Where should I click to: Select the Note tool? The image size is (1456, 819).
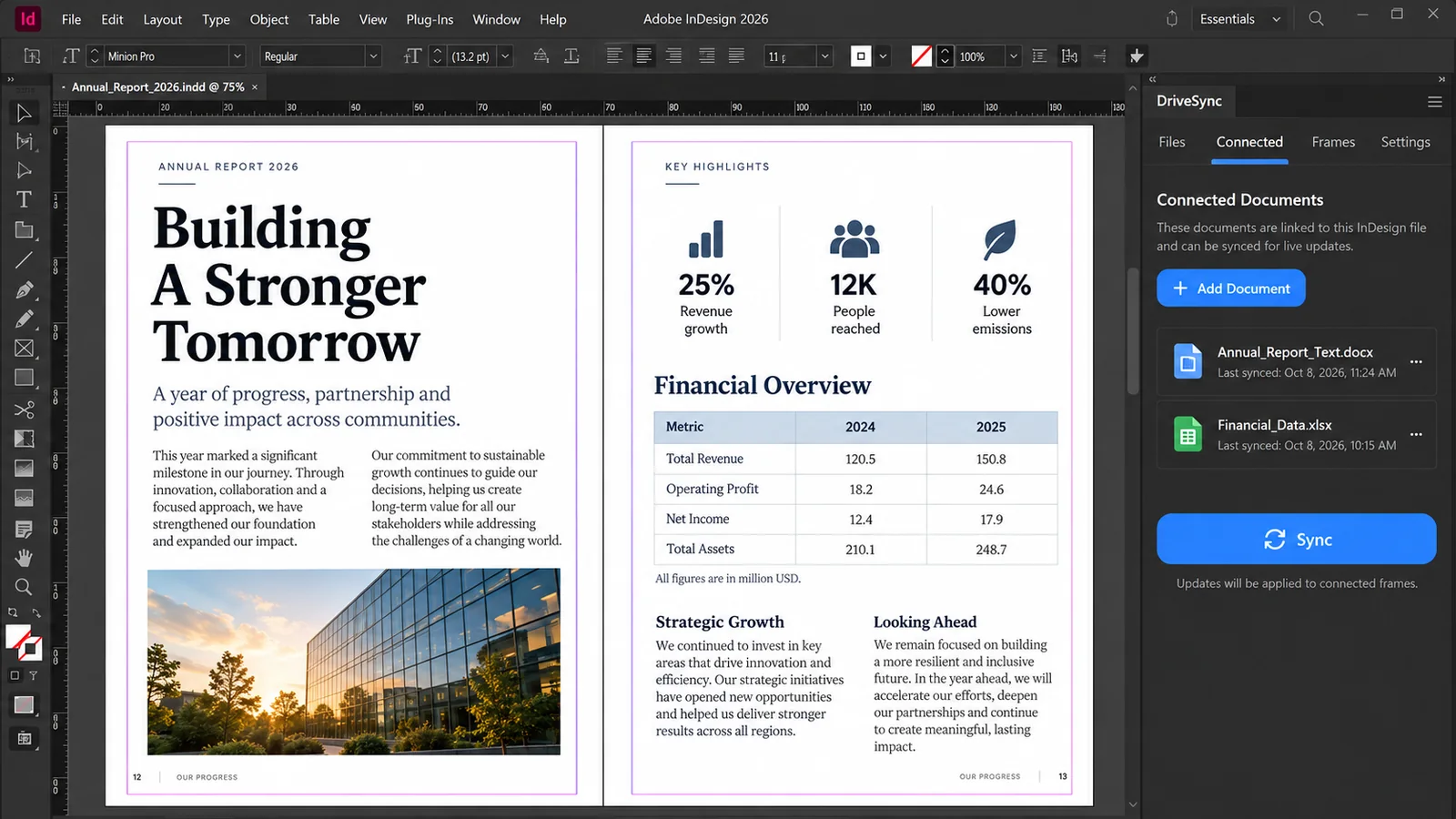24,529
